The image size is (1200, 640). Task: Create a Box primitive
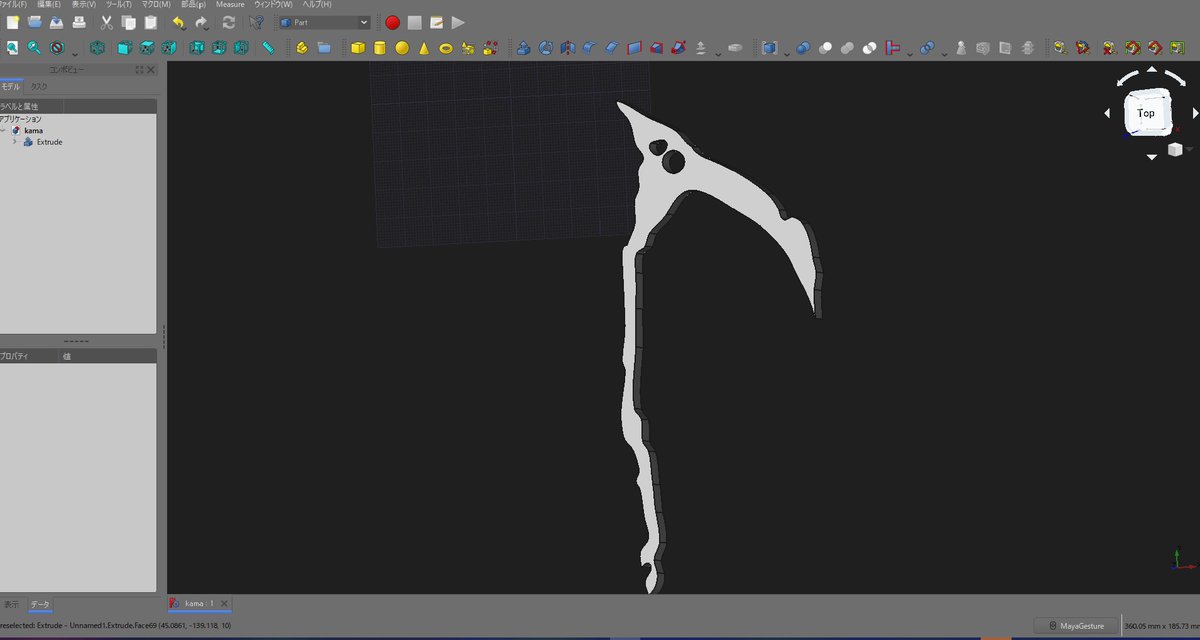coord(358,47)
